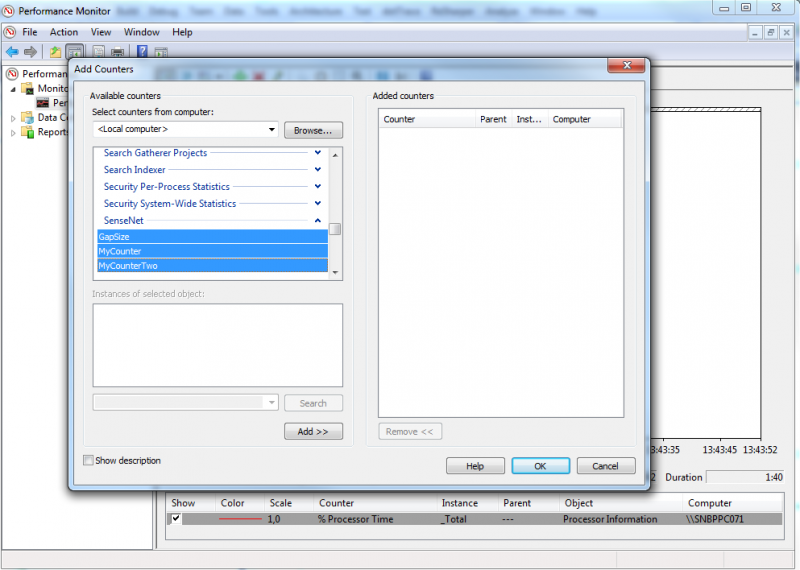The image size is (800, 570).
Task: Select the Performance Monitor graph icon in tree
Action: tap(43, 103)
